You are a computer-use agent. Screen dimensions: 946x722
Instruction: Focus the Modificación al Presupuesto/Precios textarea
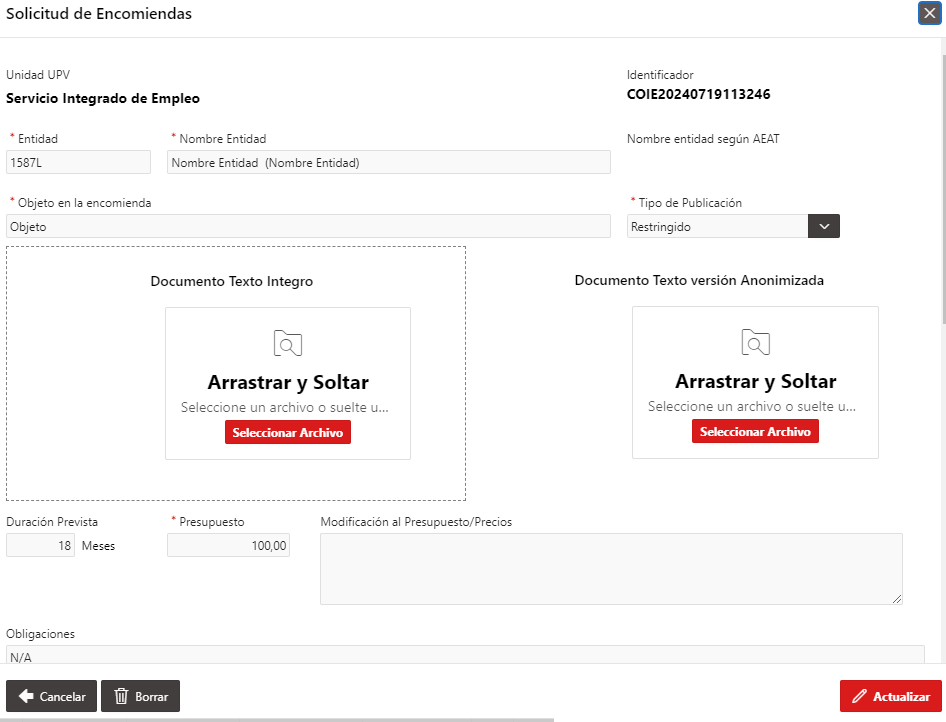(x=611, y=569)
